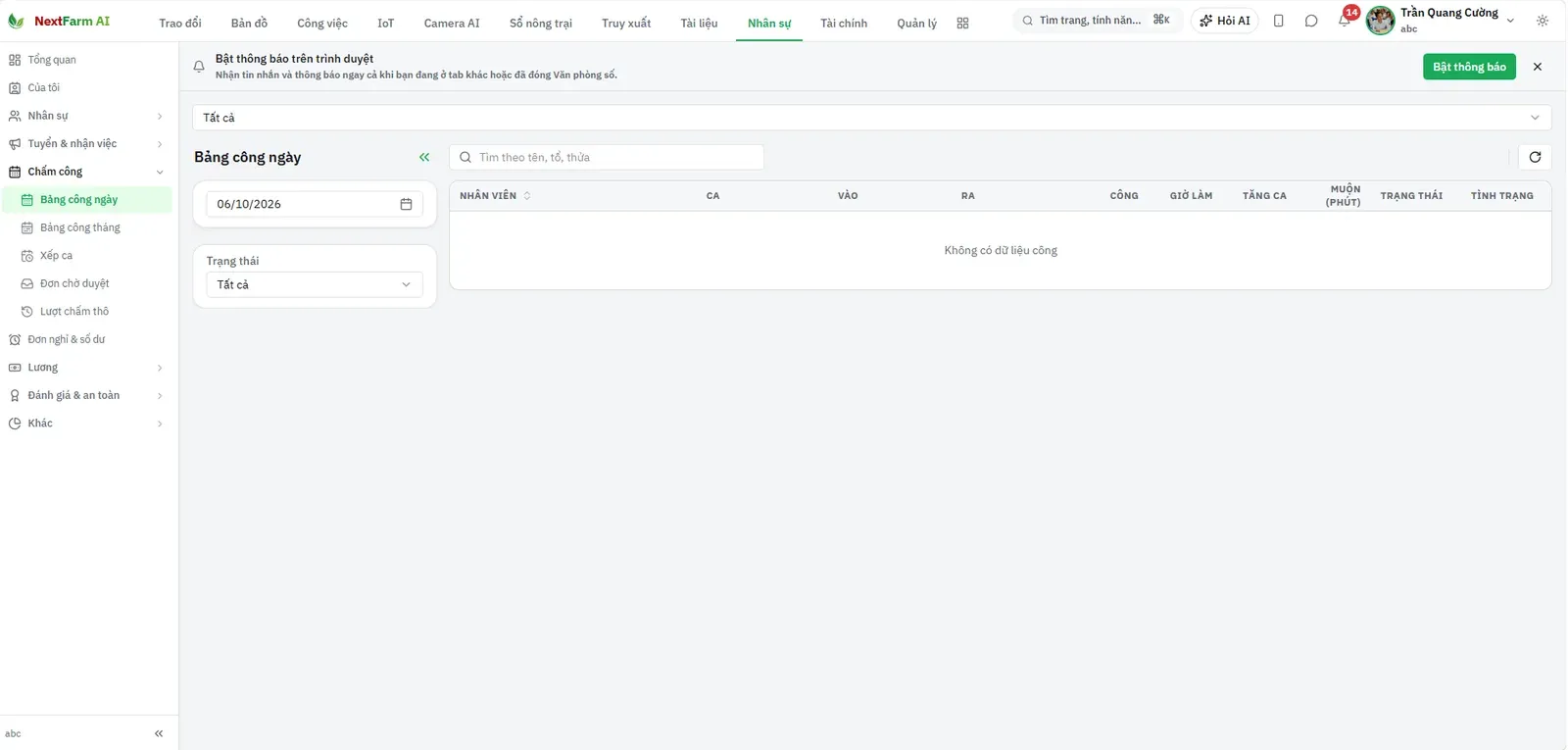Dismiss the browser notification banner

(x=1537, y=67)
